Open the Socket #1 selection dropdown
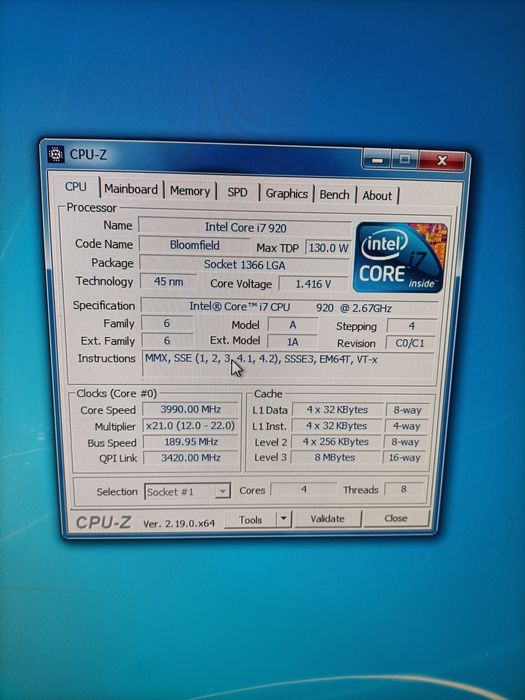 pyautogui.click(x=187, y=492)
